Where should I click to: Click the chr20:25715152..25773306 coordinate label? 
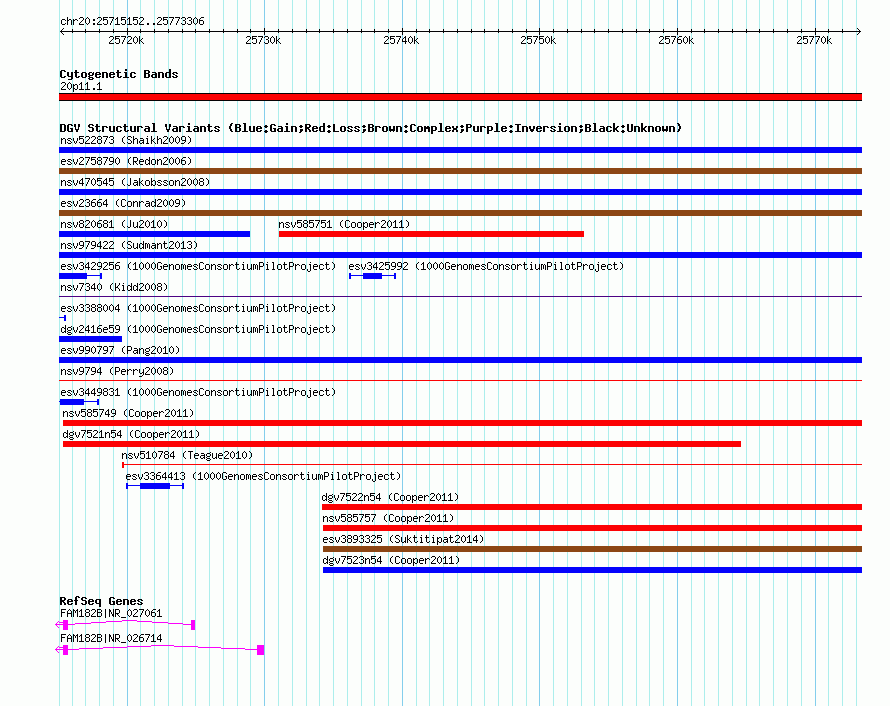click(x=132, y=22)
